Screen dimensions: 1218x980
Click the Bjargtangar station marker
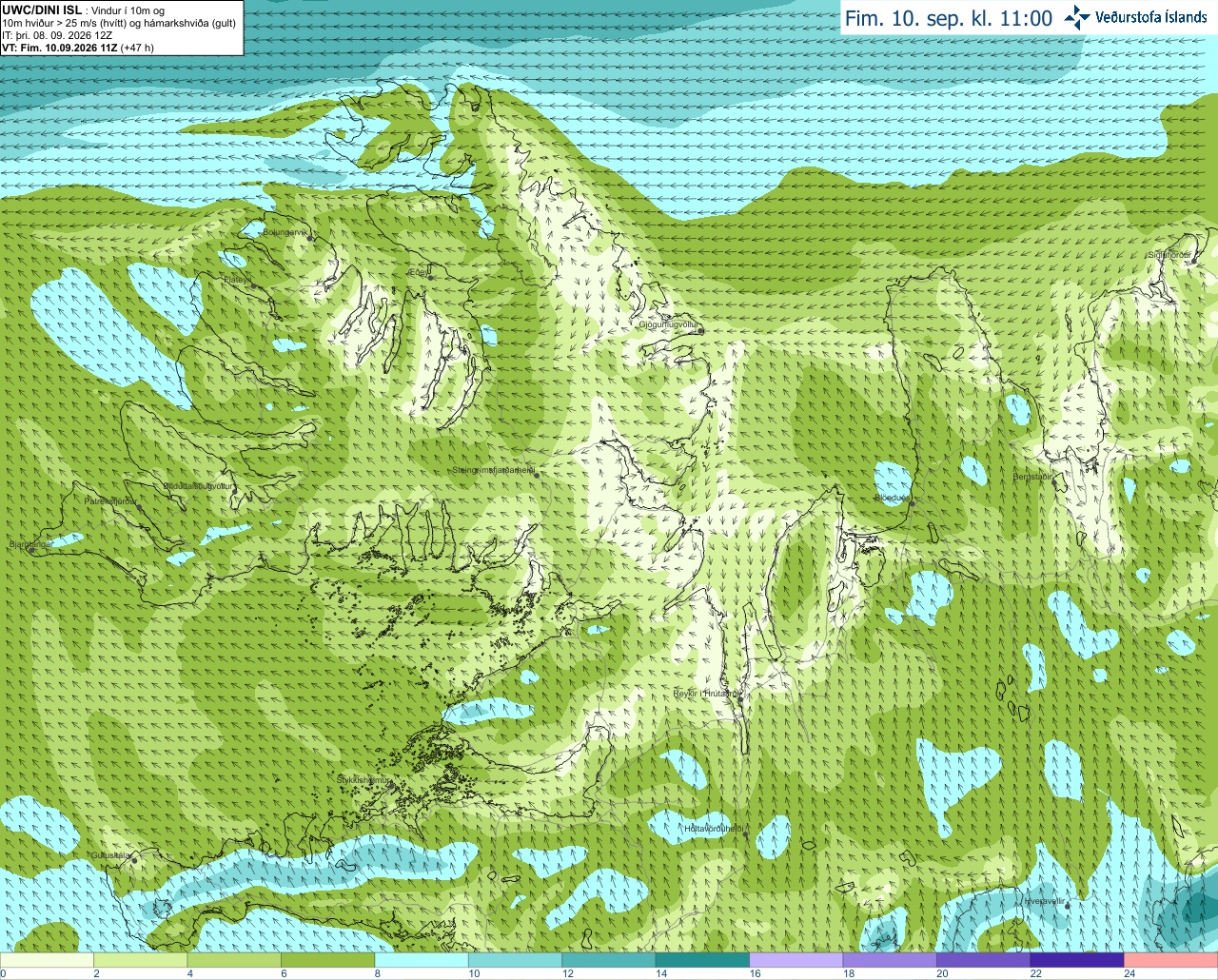click(31, 550)
